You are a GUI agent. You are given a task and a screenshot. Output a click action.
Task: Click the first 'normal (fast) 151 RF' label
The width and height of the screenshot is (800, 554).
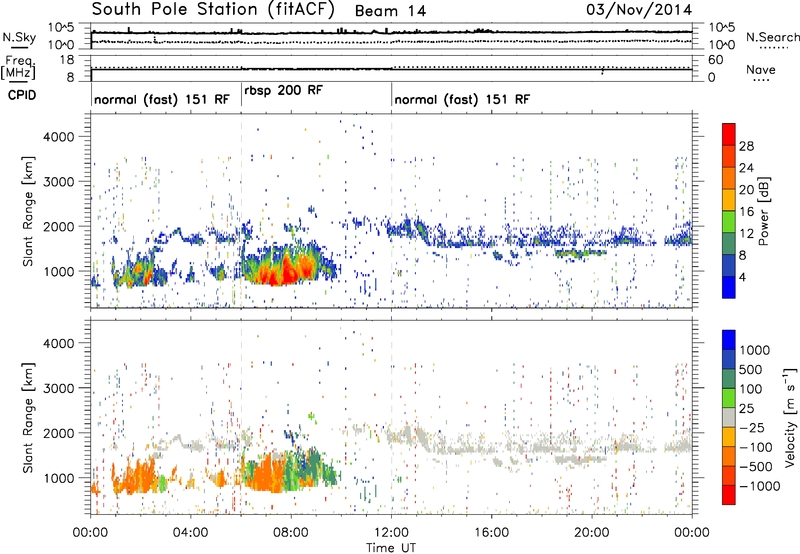(x=162, y=99)
